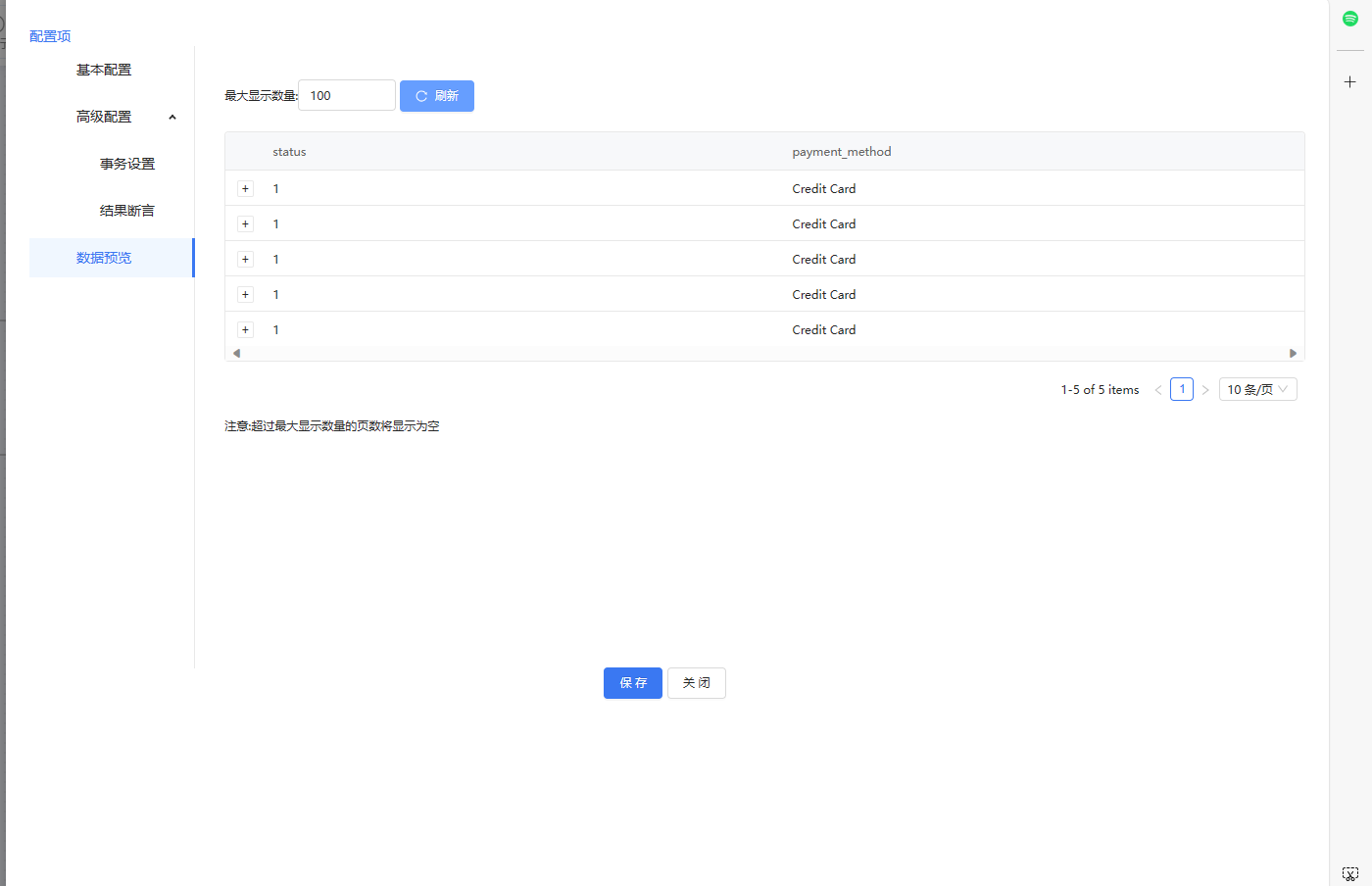Click the 保存 save button
Screen dimensions: 1372x886
pyautogui.click(x=633, y=683)
